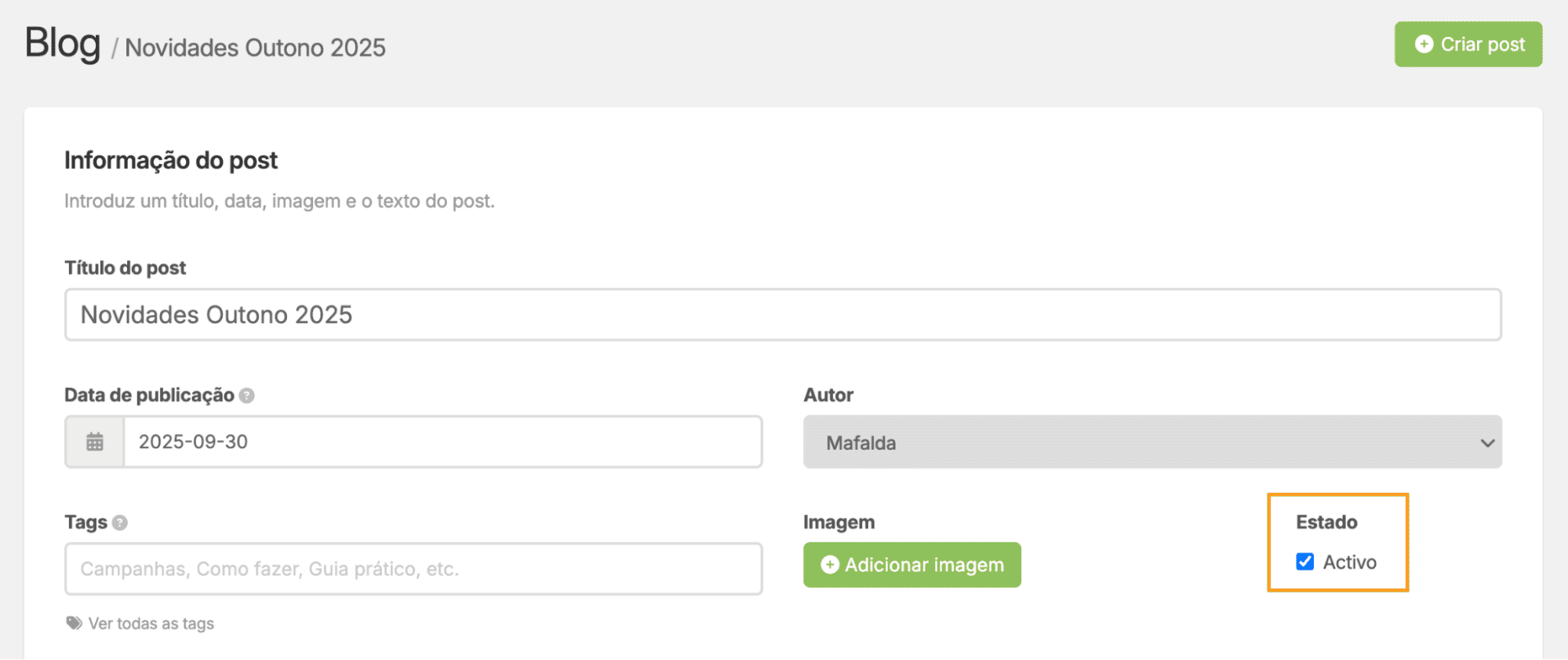Image resolution: width=1568 pixels, height=660 pixels.
Task: Click the Estado label
Action: coord(1326,523)
